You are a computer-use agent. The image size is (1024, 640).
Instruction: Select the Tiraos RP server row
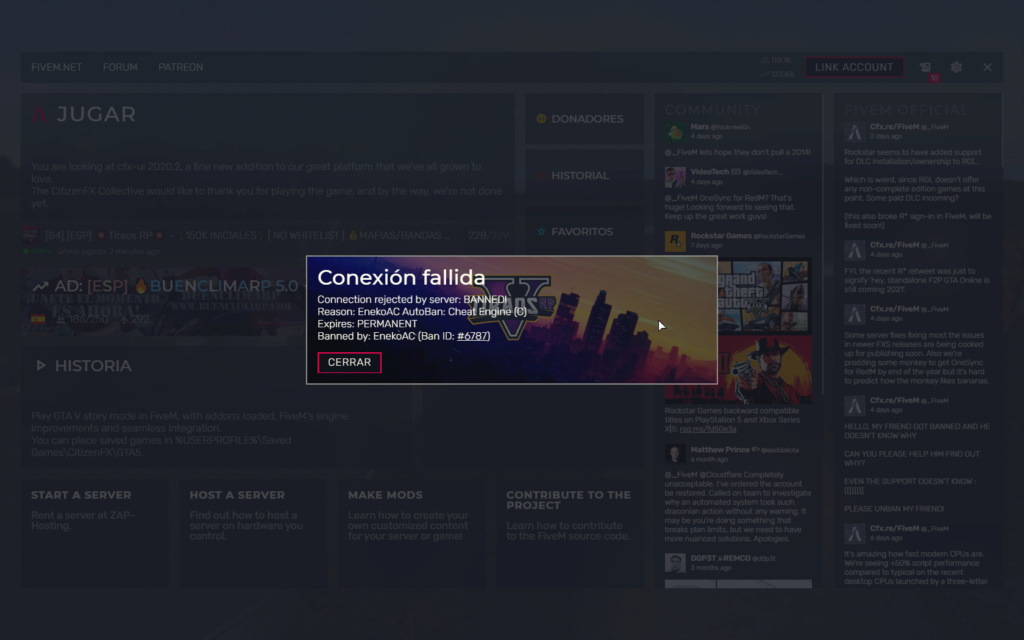pos(266,240)
